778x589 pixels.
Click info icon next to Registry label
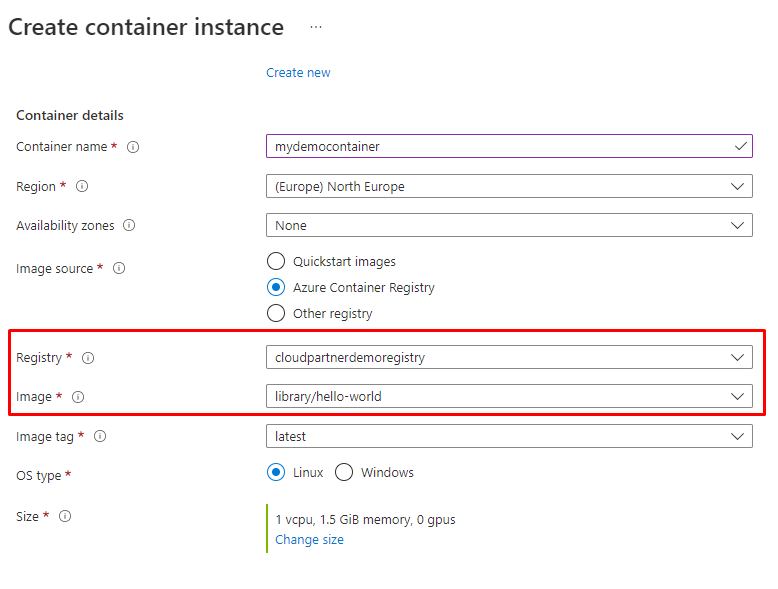(x=89, y=358)
